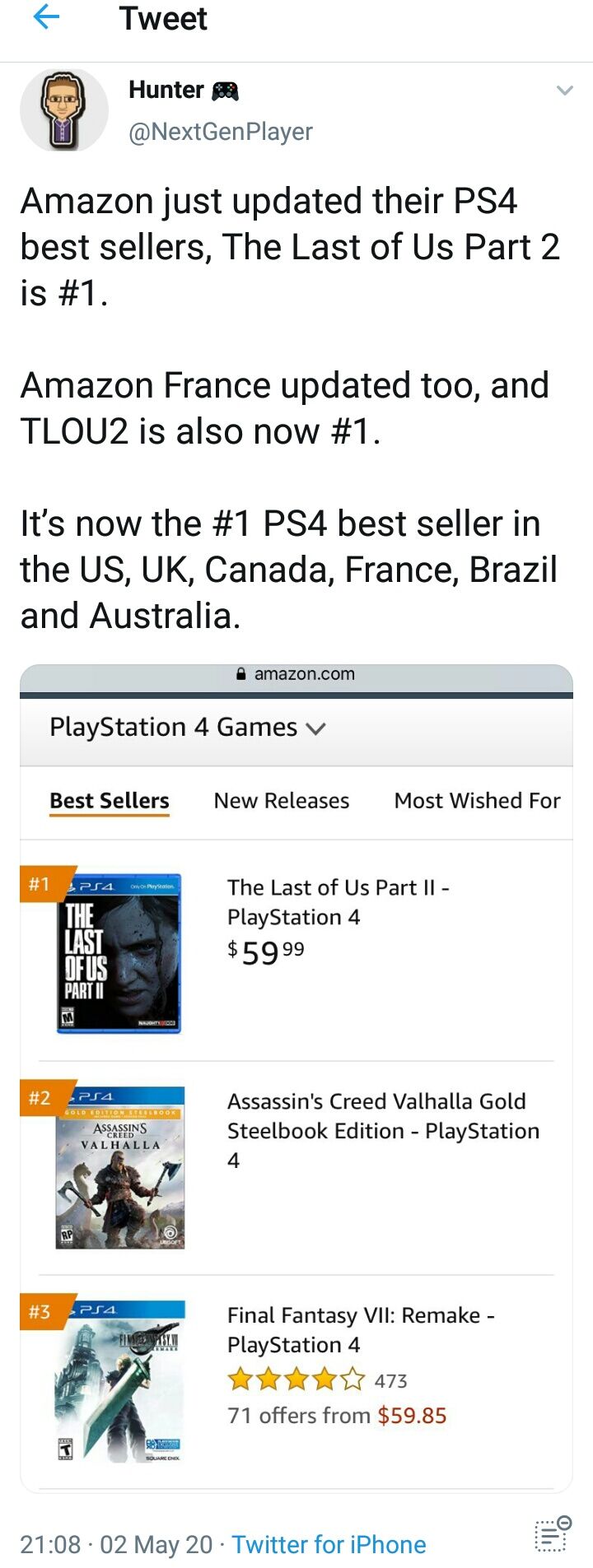Click the game controller emoji beside Hunter

pyautogui.click(x=225, y=91)
